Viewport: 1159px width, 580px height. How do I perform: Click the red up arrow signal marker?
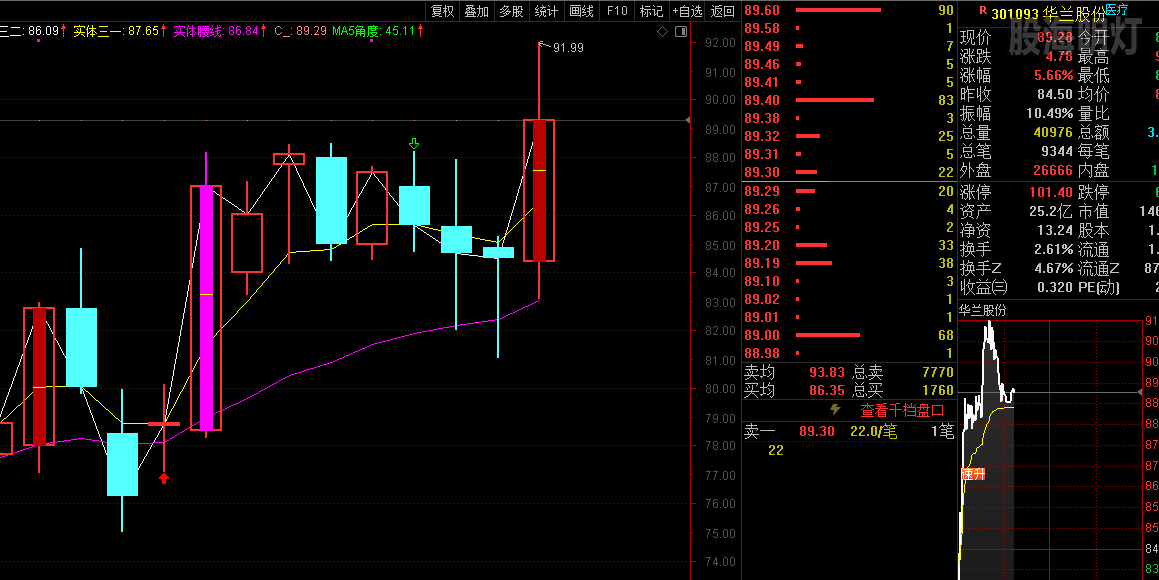[164, 478]
